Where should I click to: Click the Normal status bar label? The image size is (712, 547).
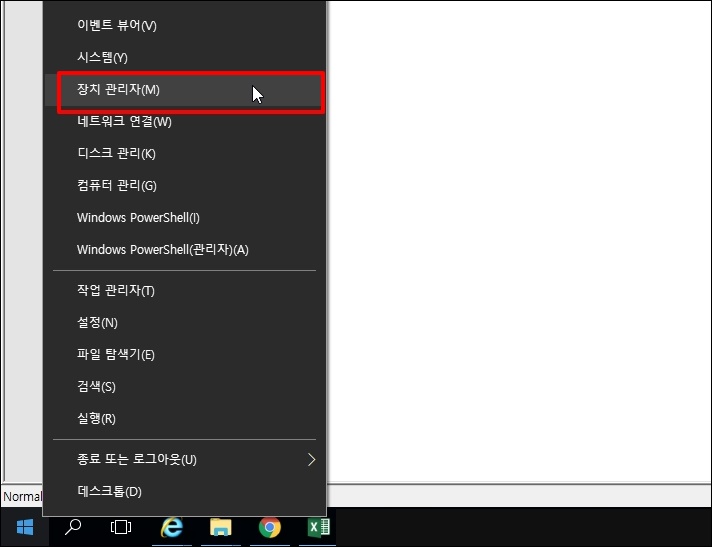pos(22,497)
